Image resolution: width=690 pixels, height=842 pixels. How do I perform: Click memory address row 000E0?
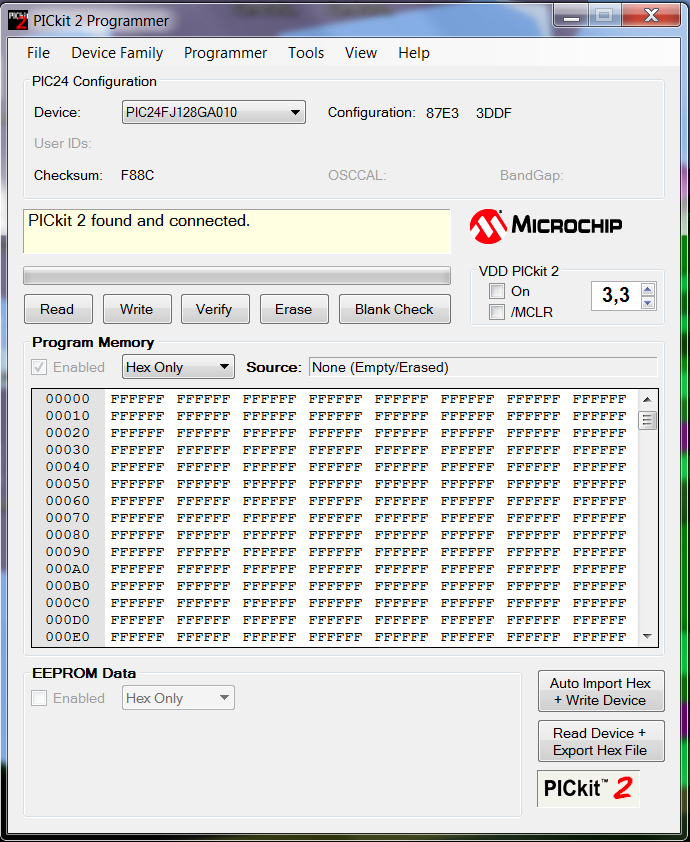pos(68,637)
